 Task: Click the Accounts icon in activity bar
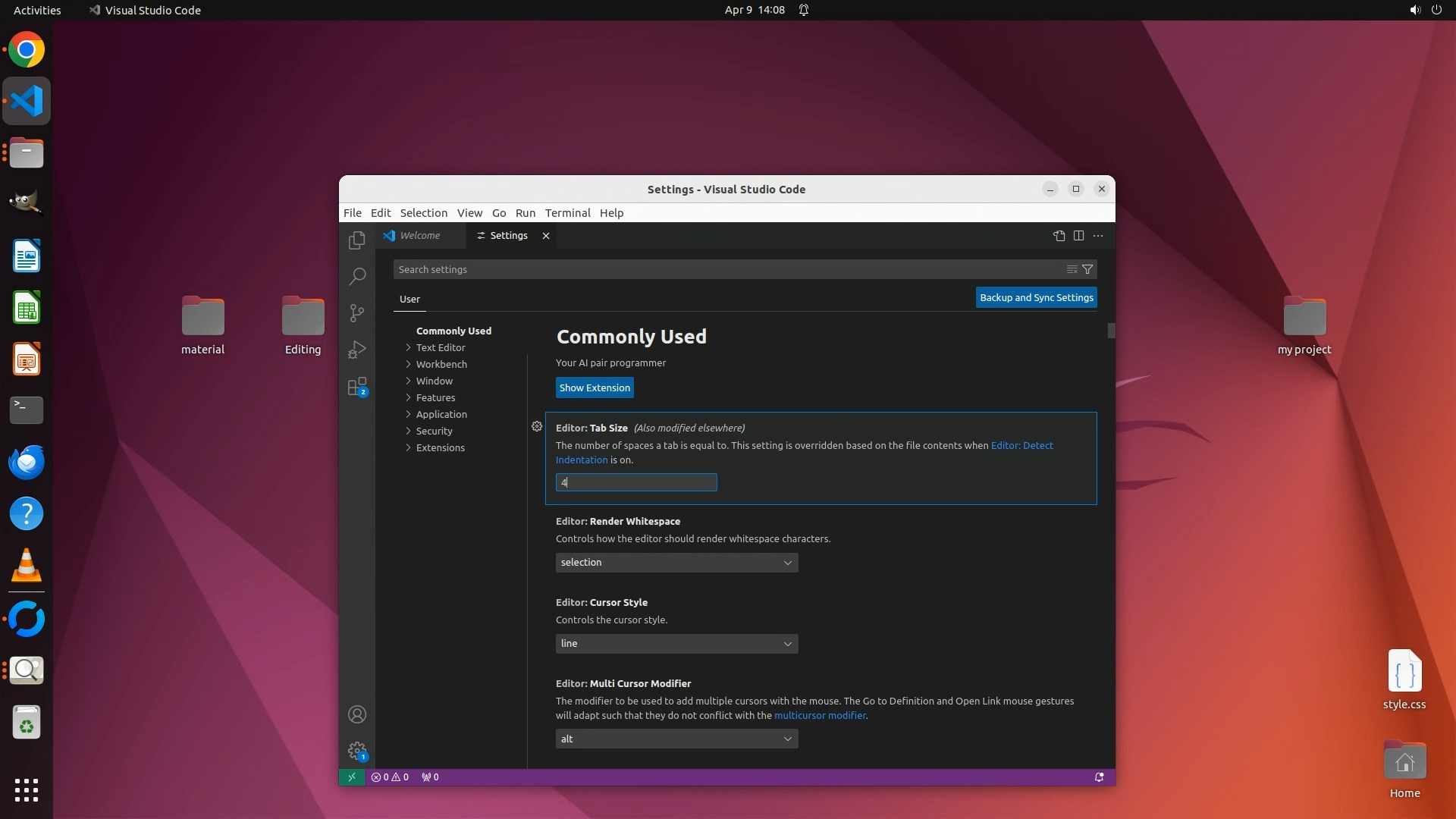click(x=357, y=714)
